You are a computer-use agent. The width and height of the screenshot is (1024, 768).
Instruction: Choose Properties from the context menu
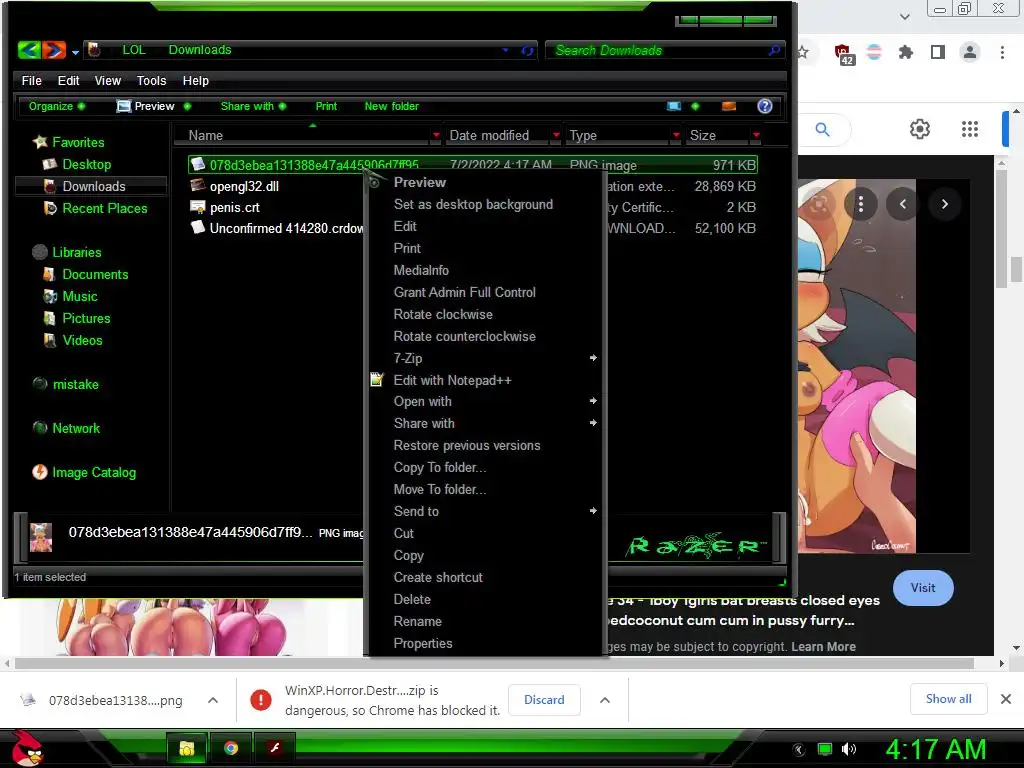tap(423, 643)
